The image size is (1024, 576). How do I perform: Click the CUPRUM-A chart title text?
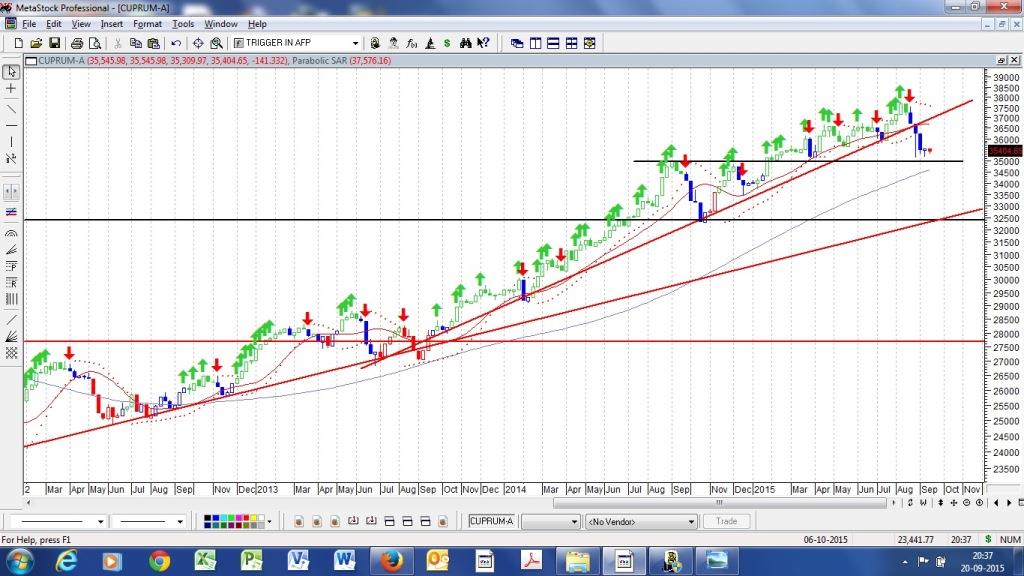pos(61,61)
